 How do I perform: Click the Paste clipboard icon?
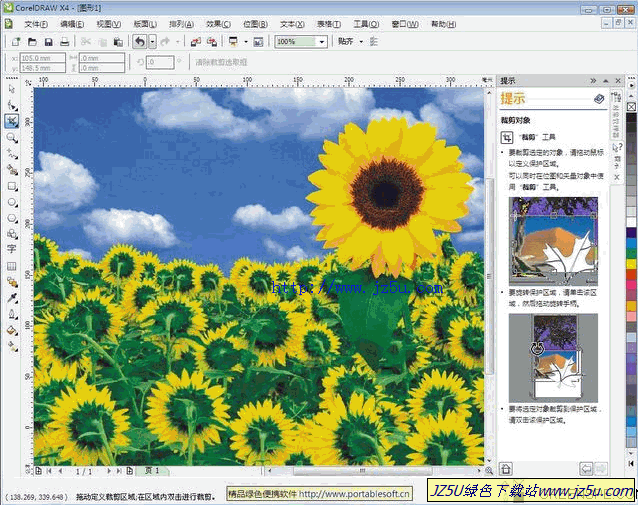[118, 42]
